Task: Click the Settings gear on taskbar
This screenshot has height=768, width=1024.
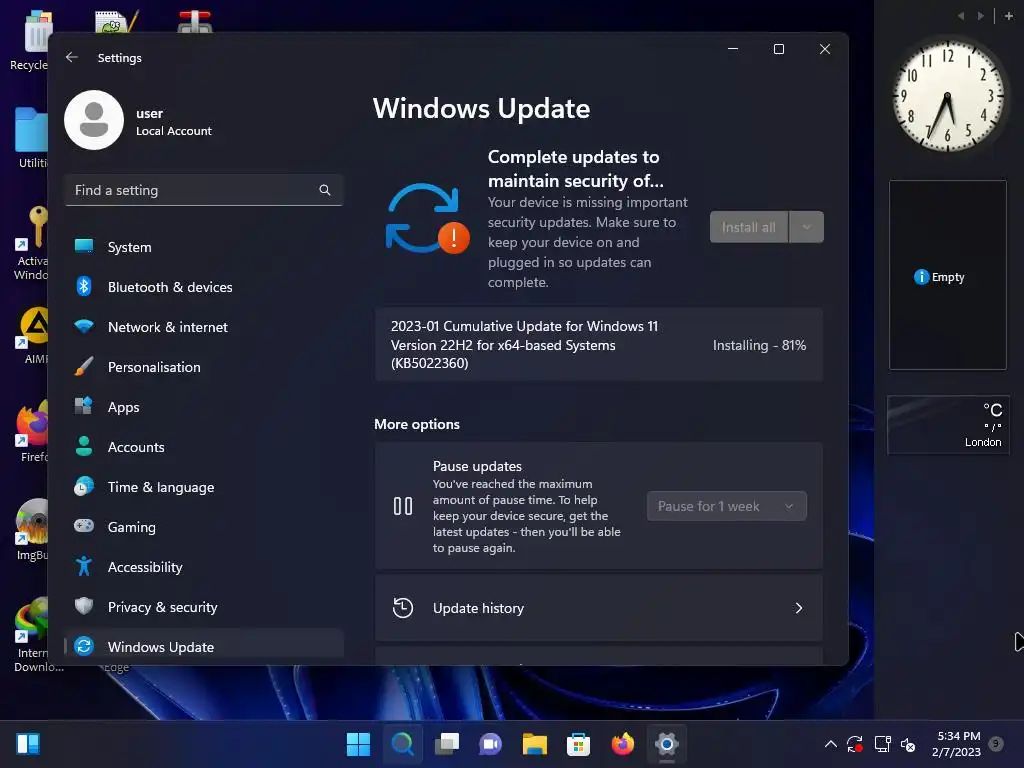Action: 667,744
